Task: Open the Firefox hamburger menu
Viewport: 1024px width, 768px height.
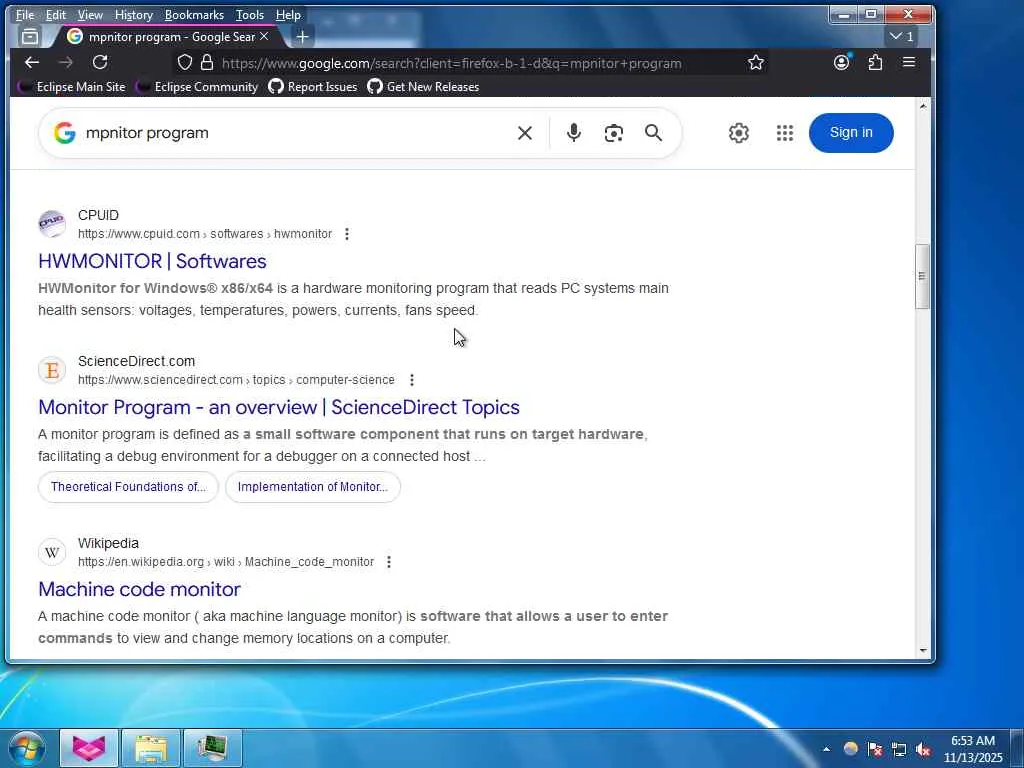Action: (908, 63)
